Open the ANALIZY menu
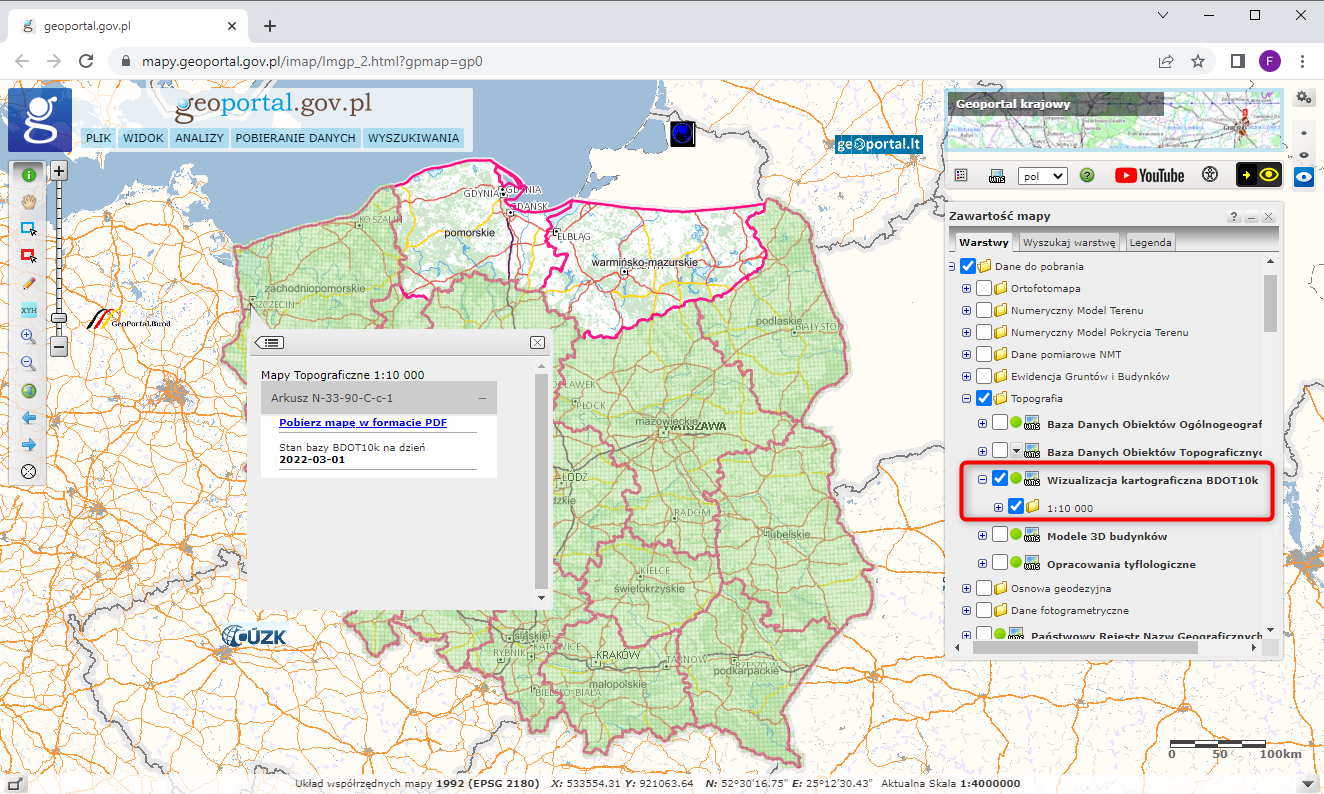The image size is (1324, 794). click(199, 137)
